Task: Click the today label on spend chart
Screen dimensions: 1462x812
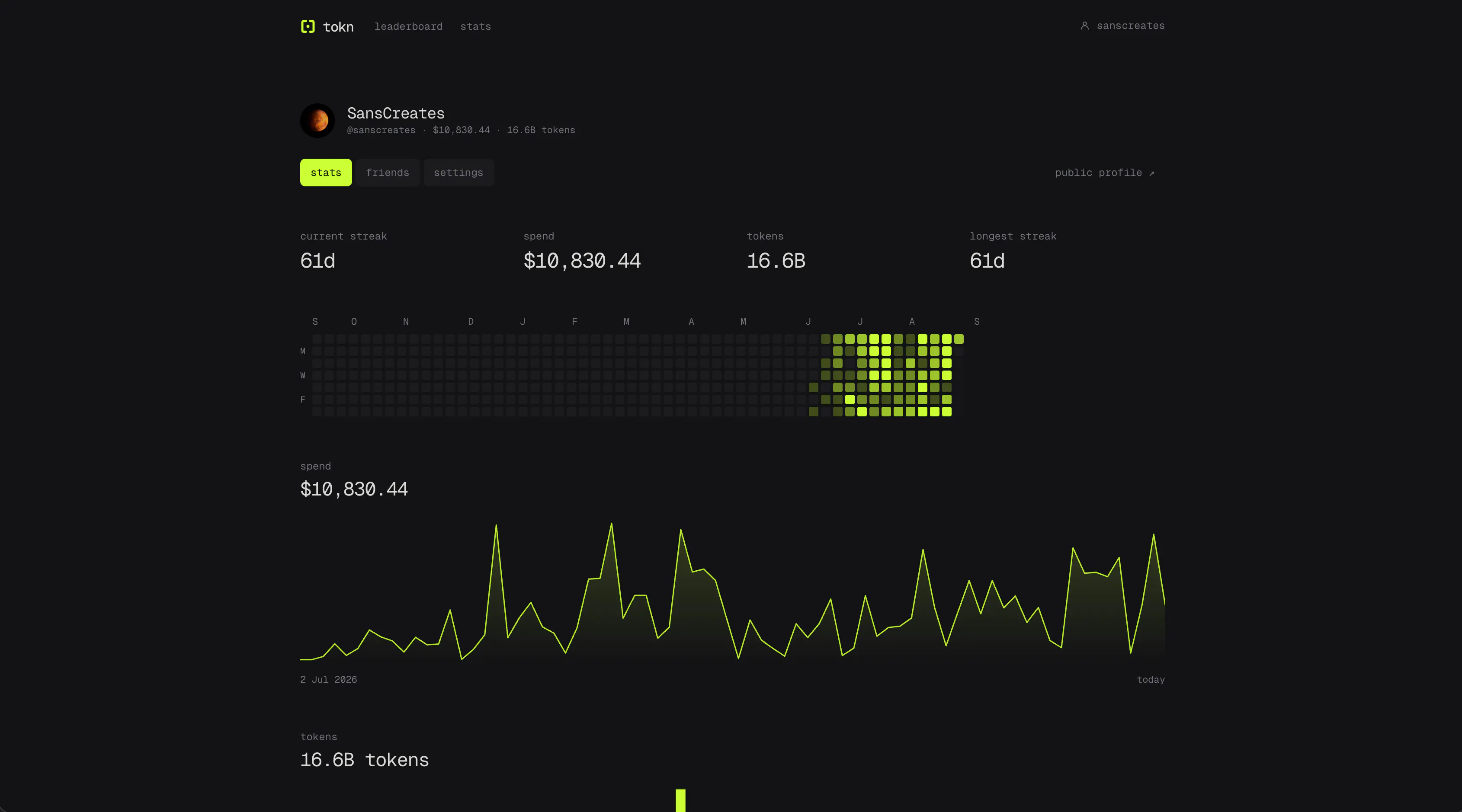Action: (1151, 679)
